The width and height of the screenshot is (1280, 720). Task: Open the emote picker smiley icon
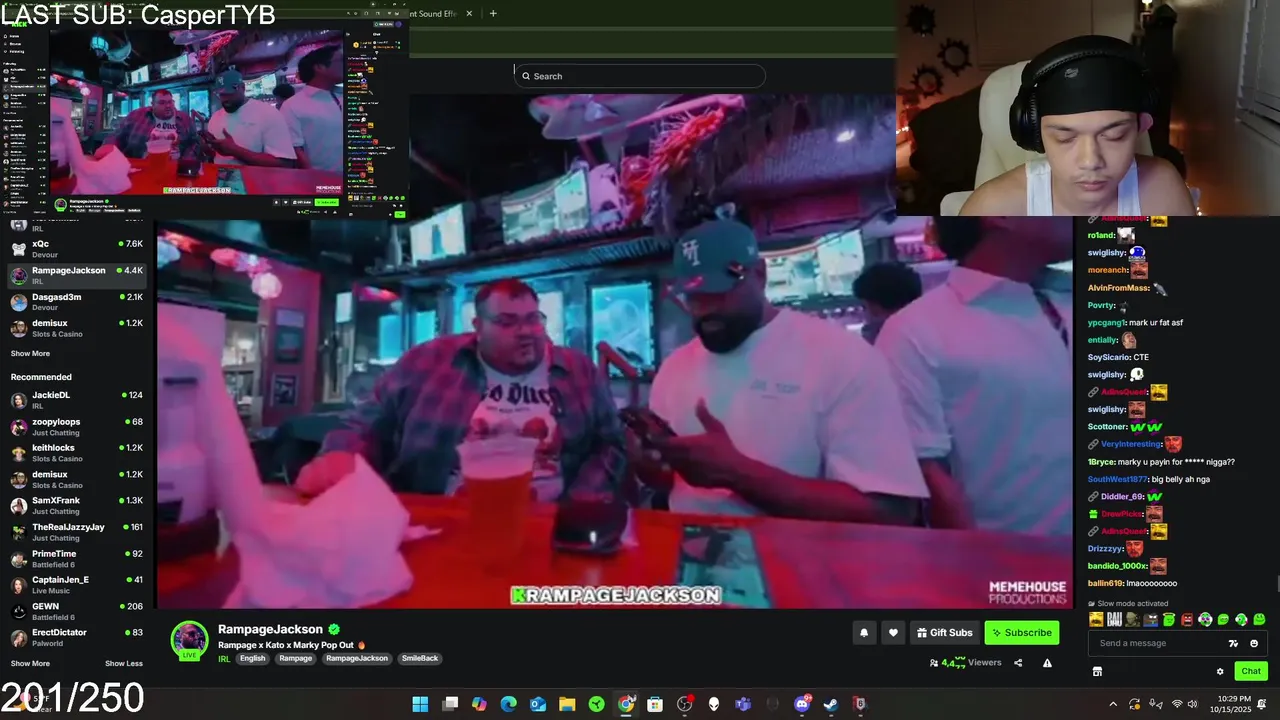[1254, 643]
